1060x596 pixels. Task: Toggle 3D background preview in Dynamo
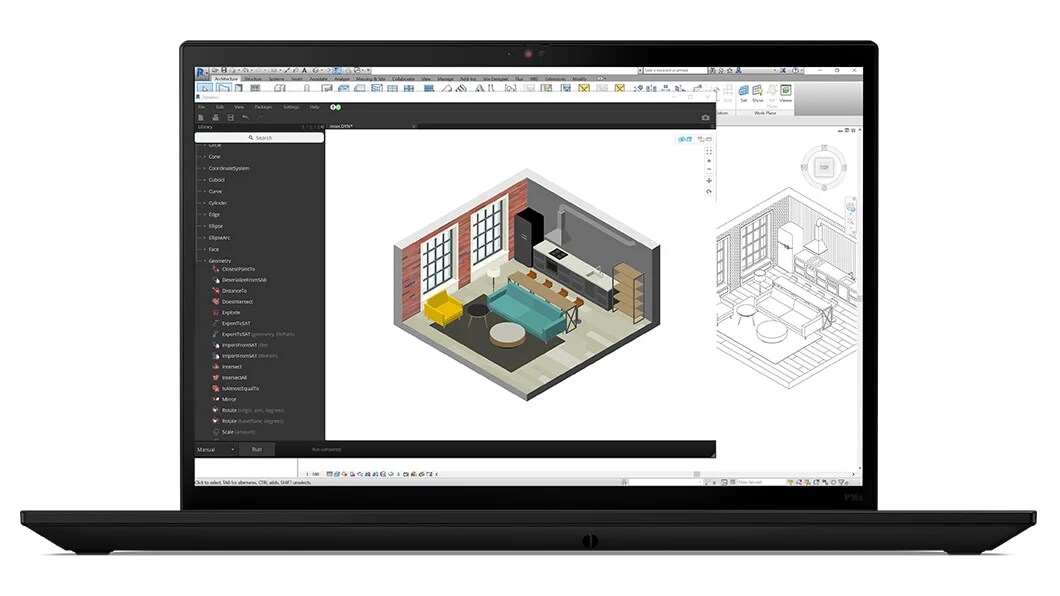coord(703,139)
